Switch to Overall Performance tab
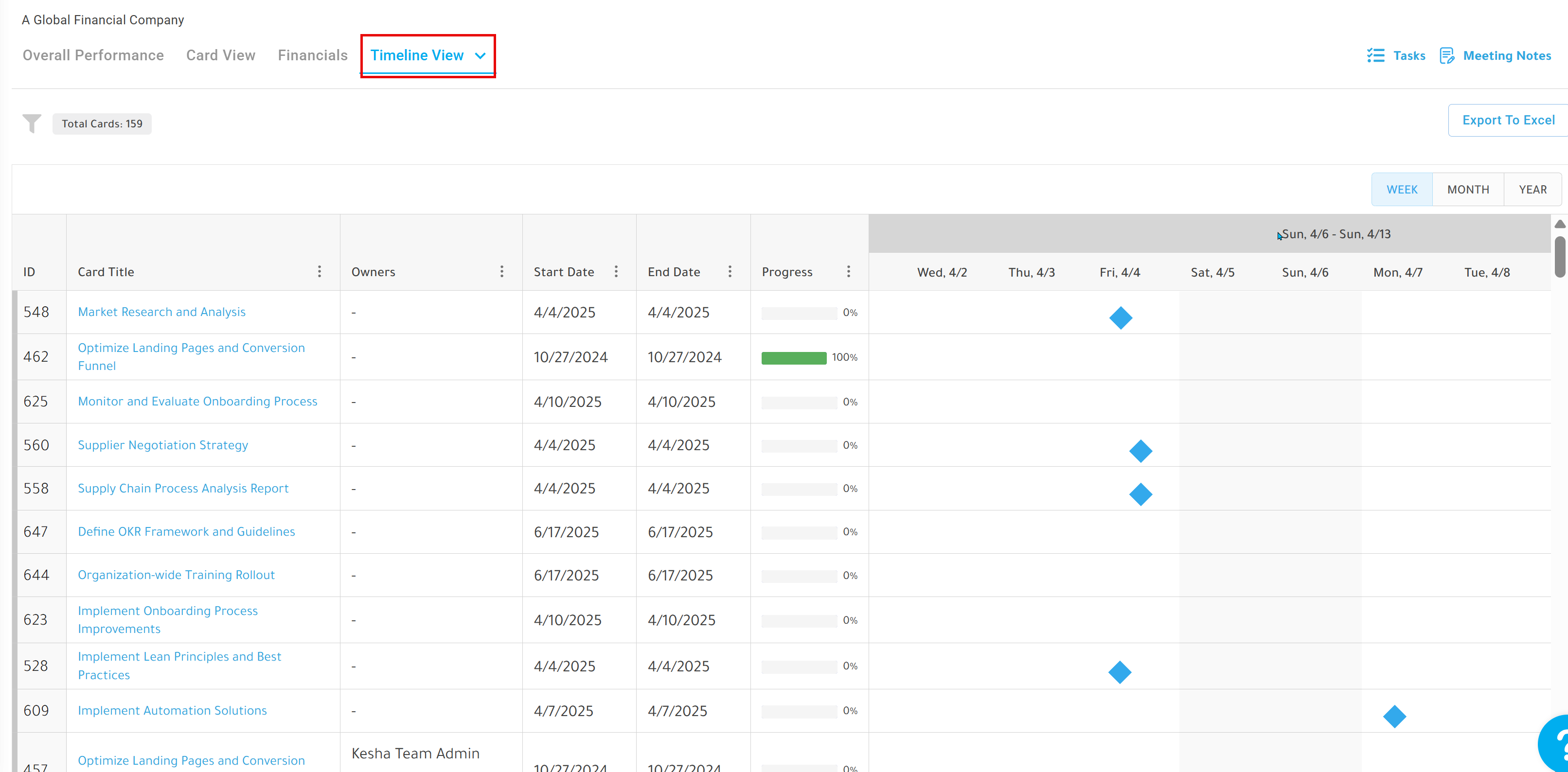 tap(93, 55)
